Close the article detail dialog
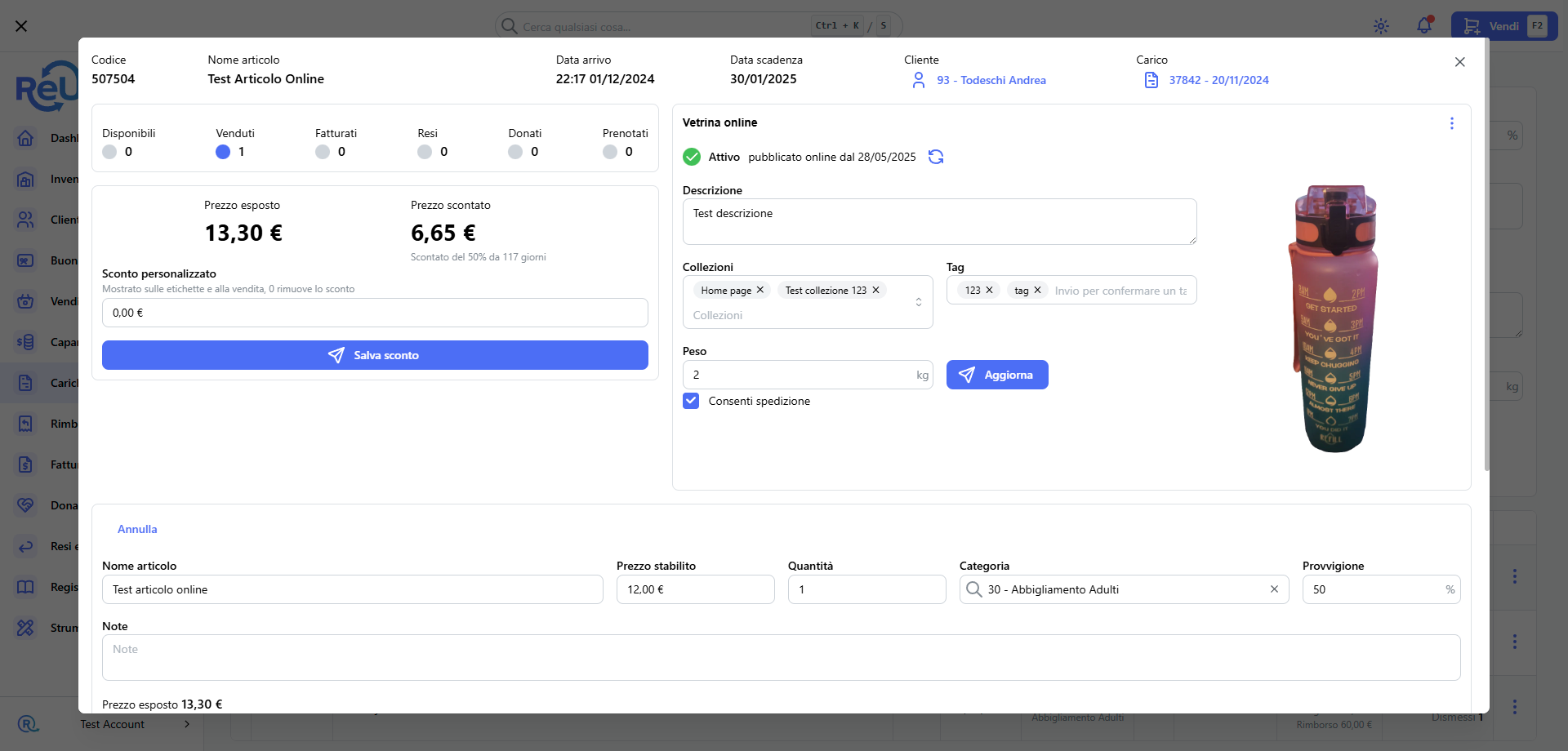 [x=1459, y=62]
